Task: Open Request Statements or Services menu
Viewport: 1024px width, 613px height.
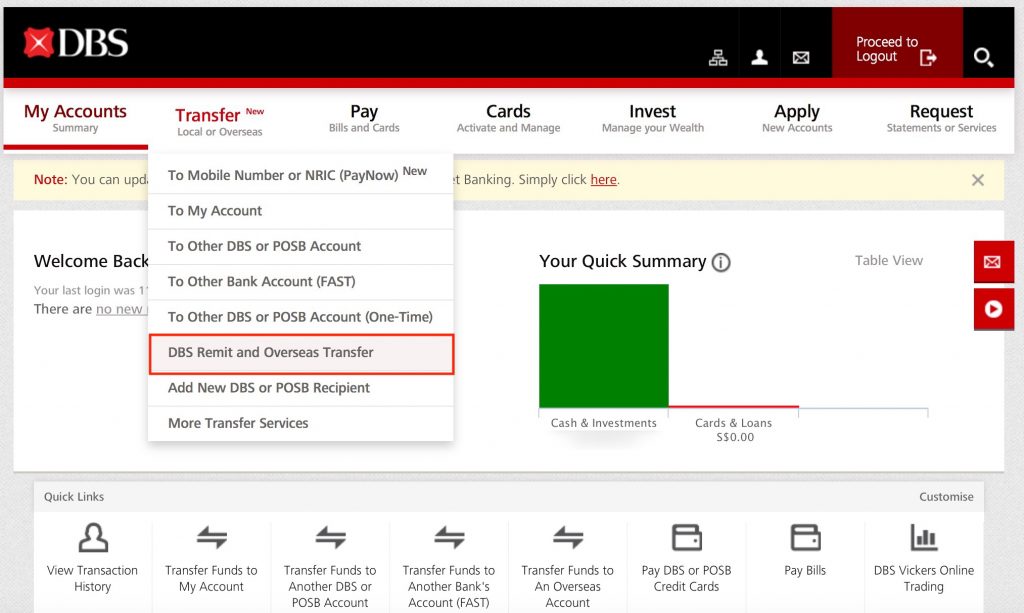Action: pyautogui.click(x=941, y=118)
